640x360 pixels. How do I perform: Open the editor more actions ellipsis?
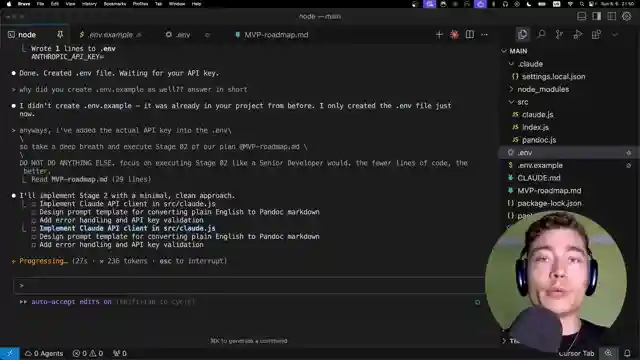point(484,35)
